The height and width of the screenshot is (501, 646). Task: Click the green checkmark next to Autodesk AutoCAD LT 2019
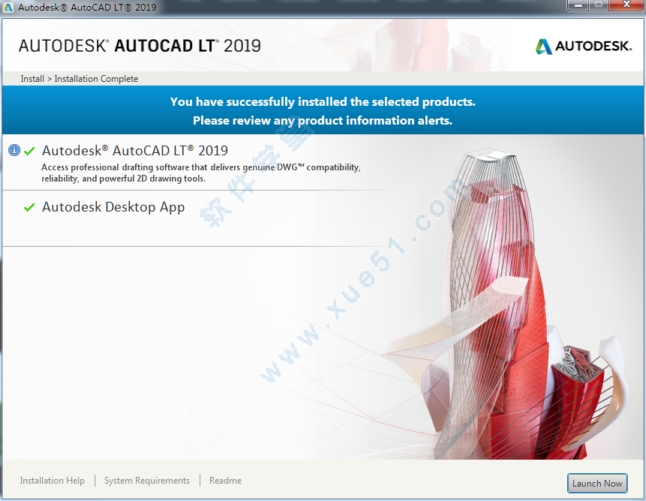tap(29, 151)
